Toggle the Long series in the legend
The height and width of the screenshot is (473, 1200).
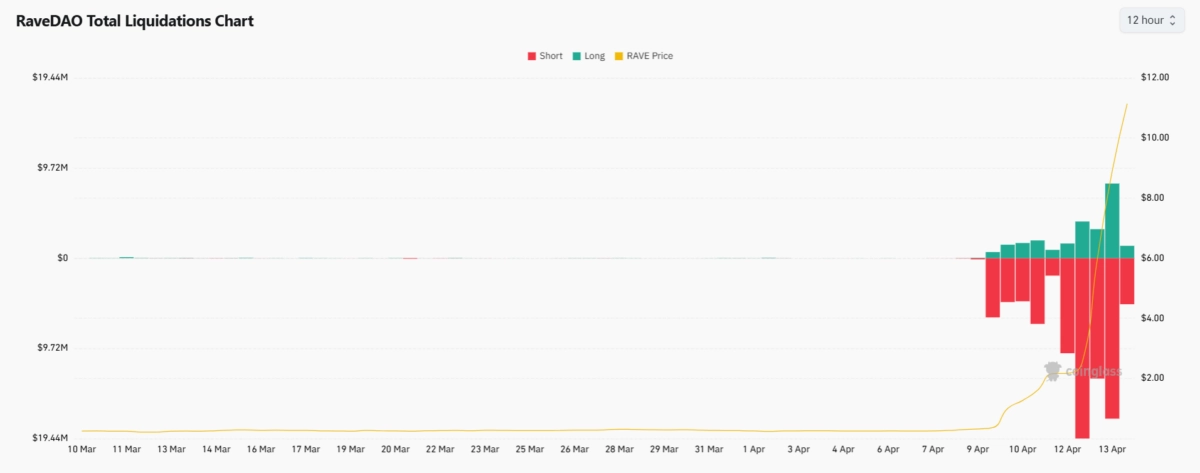coord(594,56)
